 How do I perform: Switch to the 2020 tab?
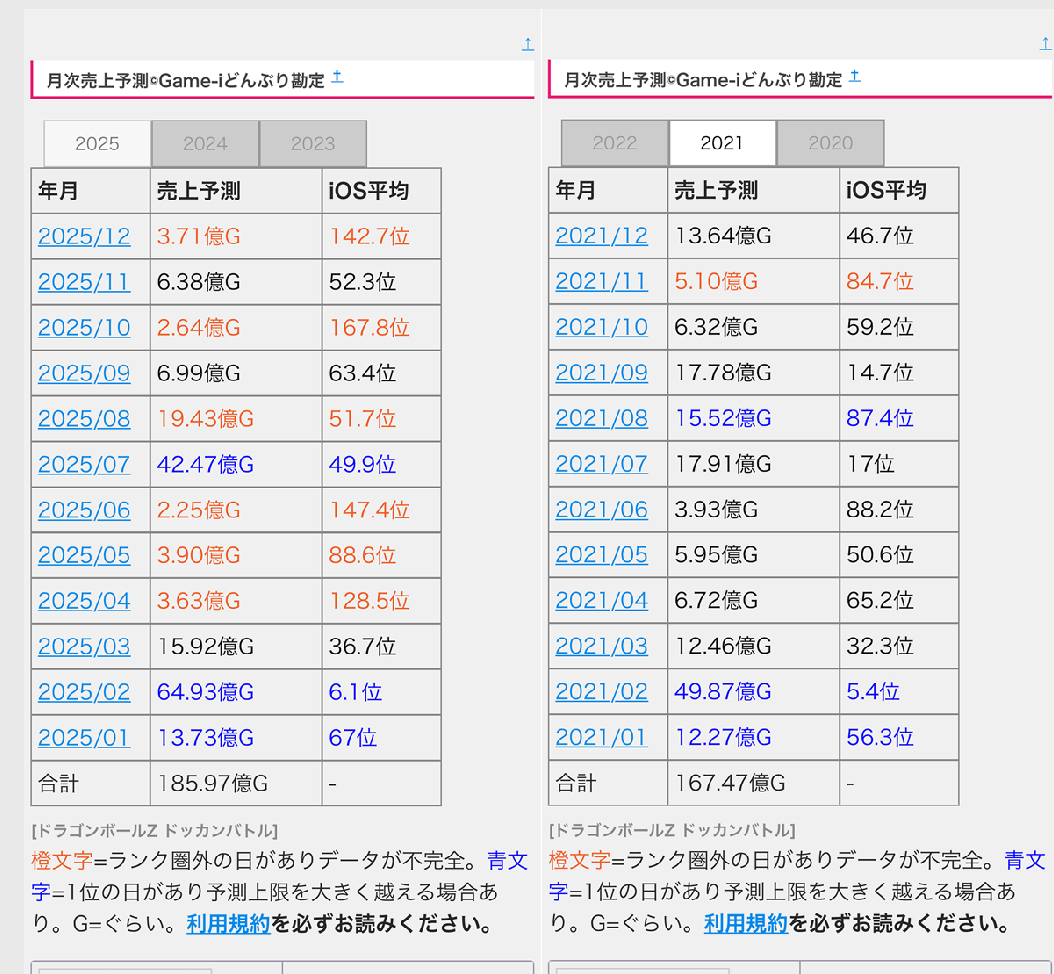click(x=830, y=143)
